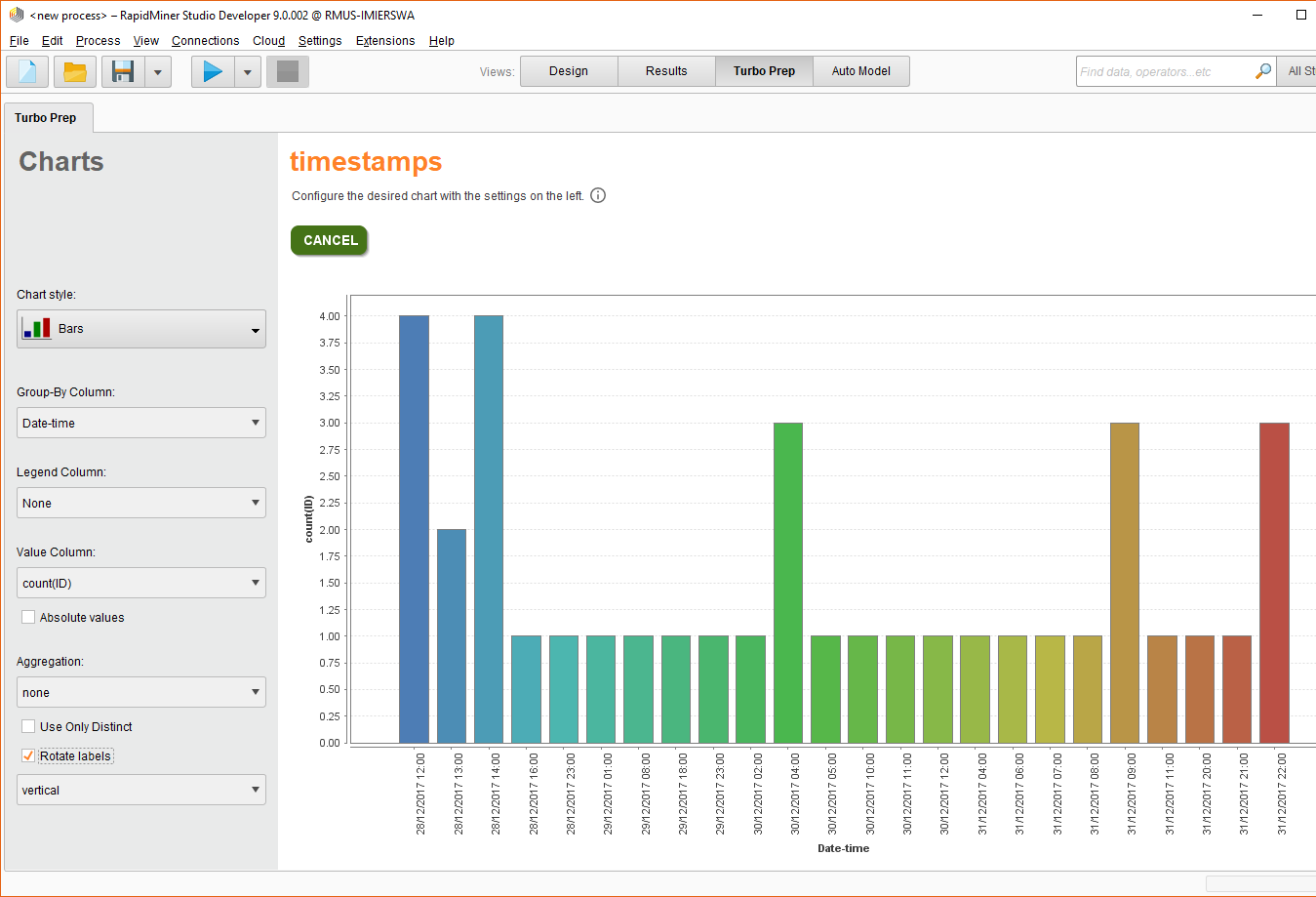Open the Aggregation none dropdown
The width and height of the screenshot is (1316, 897).
[x=141, y=692]
